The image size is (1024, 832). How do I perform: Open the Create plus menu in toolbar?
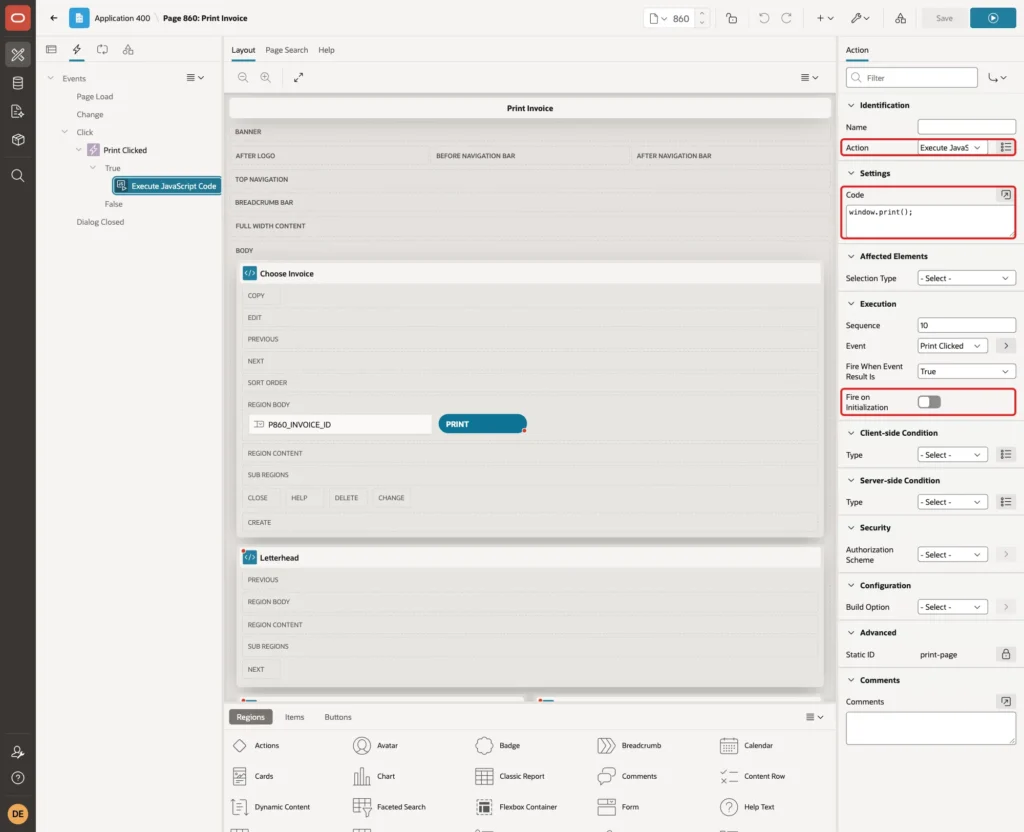point(824,18)
